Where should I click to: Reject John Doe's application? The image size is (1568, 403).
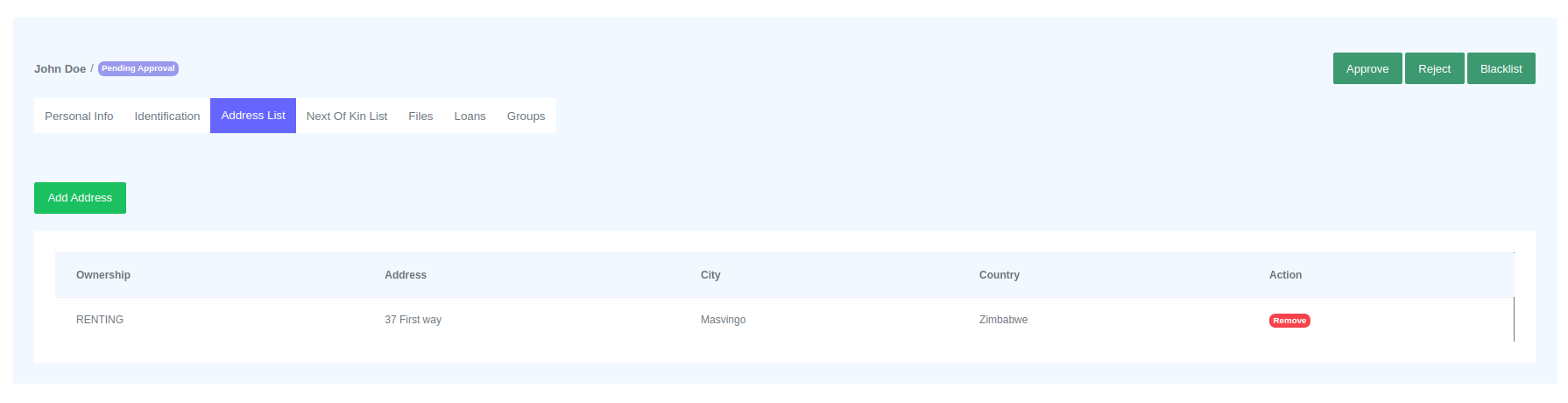(x=1434, y=68)
